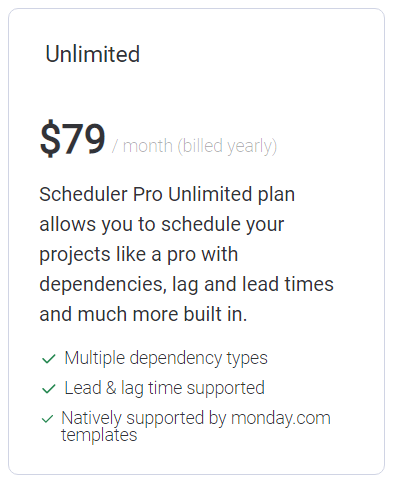The image size is (396, 481).
Task: Click the month (billed yearly) label
Action: pos(195,146)
